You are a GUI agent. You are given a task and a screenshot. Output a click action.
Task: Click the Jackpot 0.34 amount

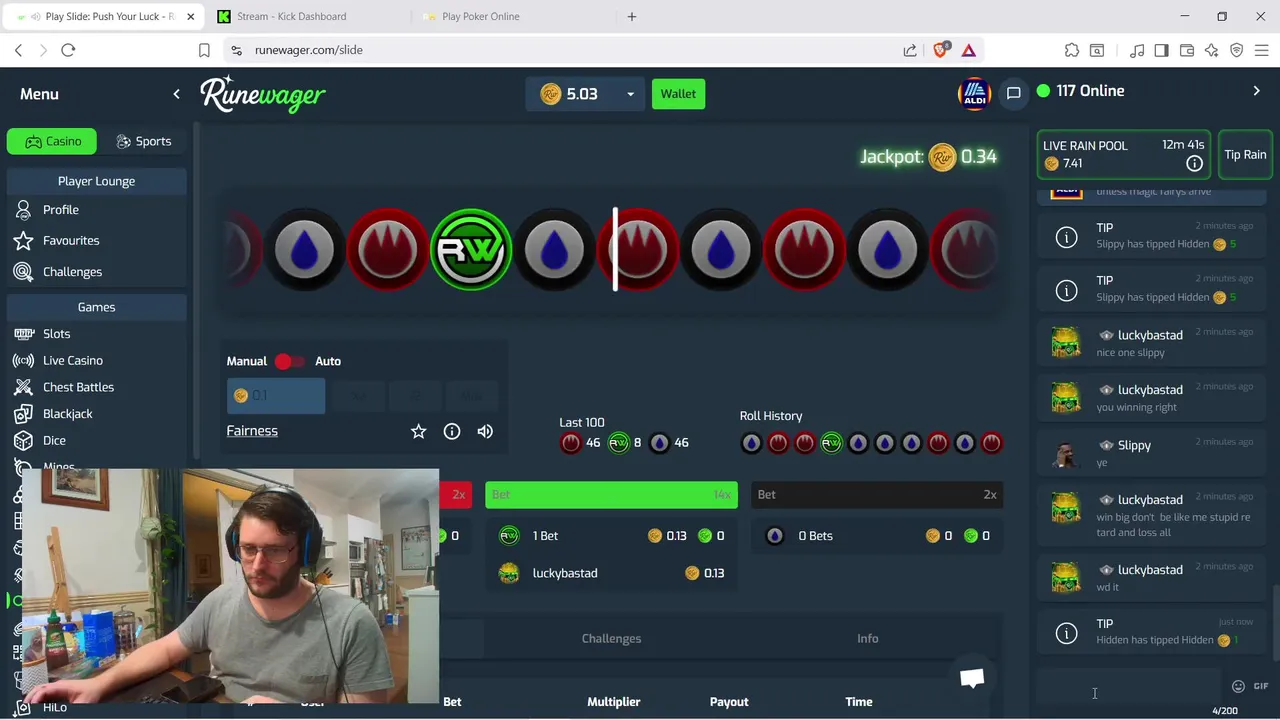coord(978,157)
